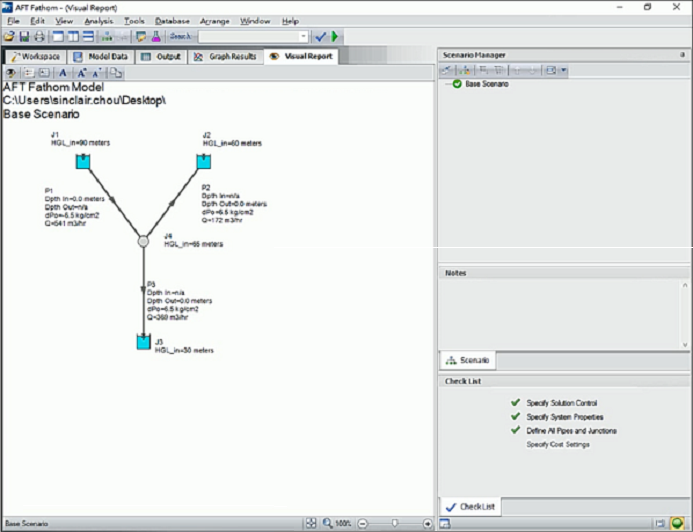Image resolution: width=693 pixels, height=532 pixels.
Task: Click the zoom-to-fit icon in status bar
Action: click(311, 523)
